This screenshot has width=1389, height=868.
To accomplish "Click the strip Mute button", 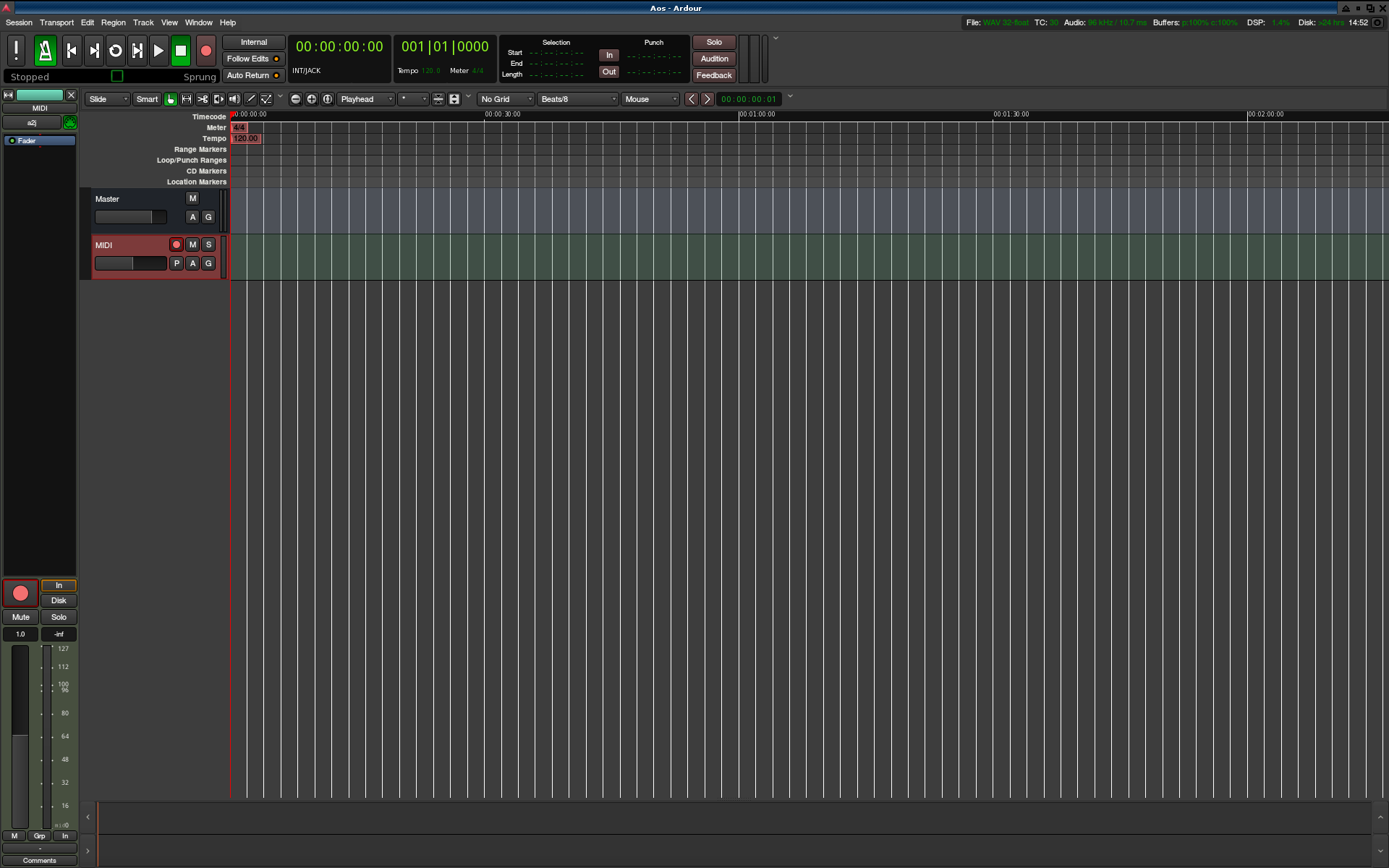I will click(20, 617).
